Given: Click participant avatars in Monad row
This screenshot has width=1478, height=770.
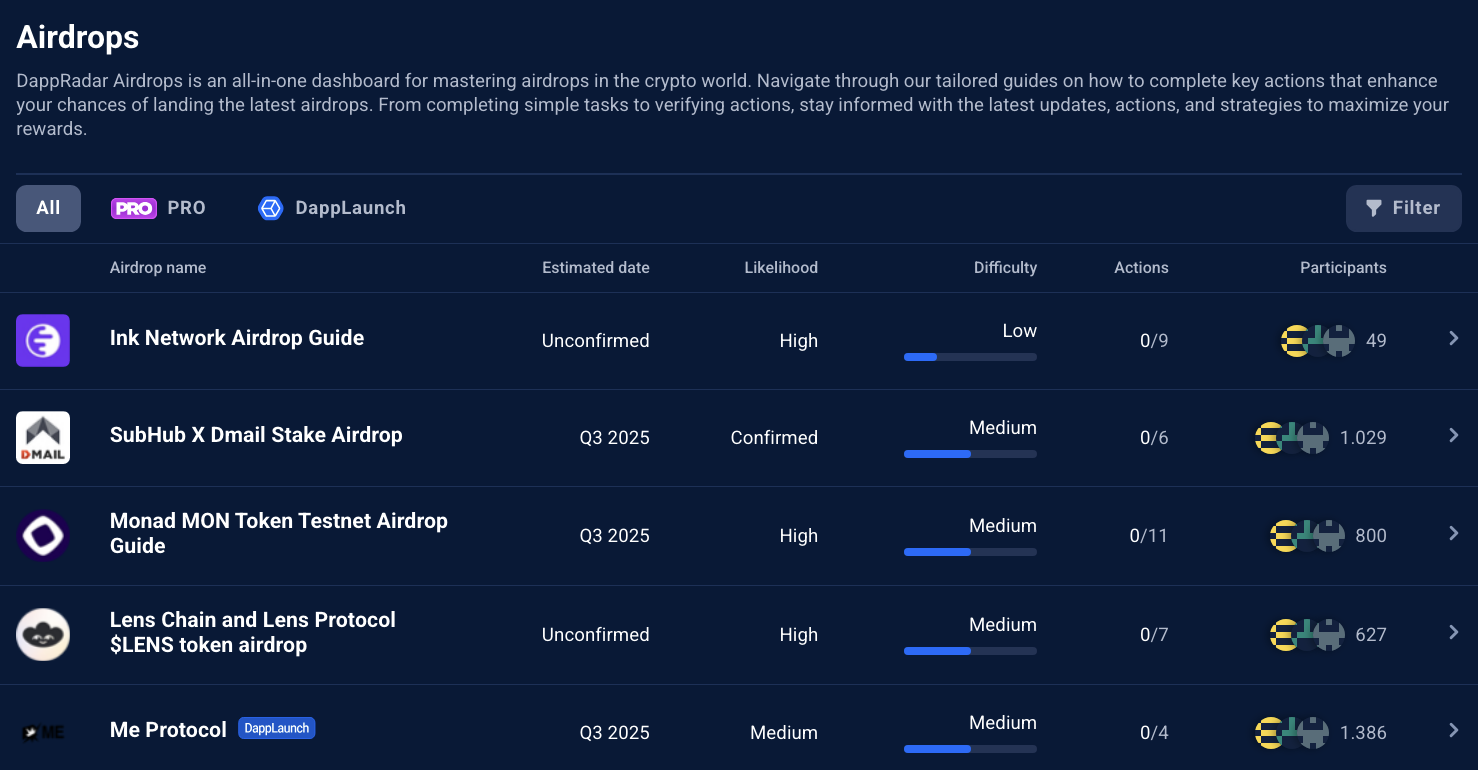Looking at the screenshot, I should click(1306, 536).
